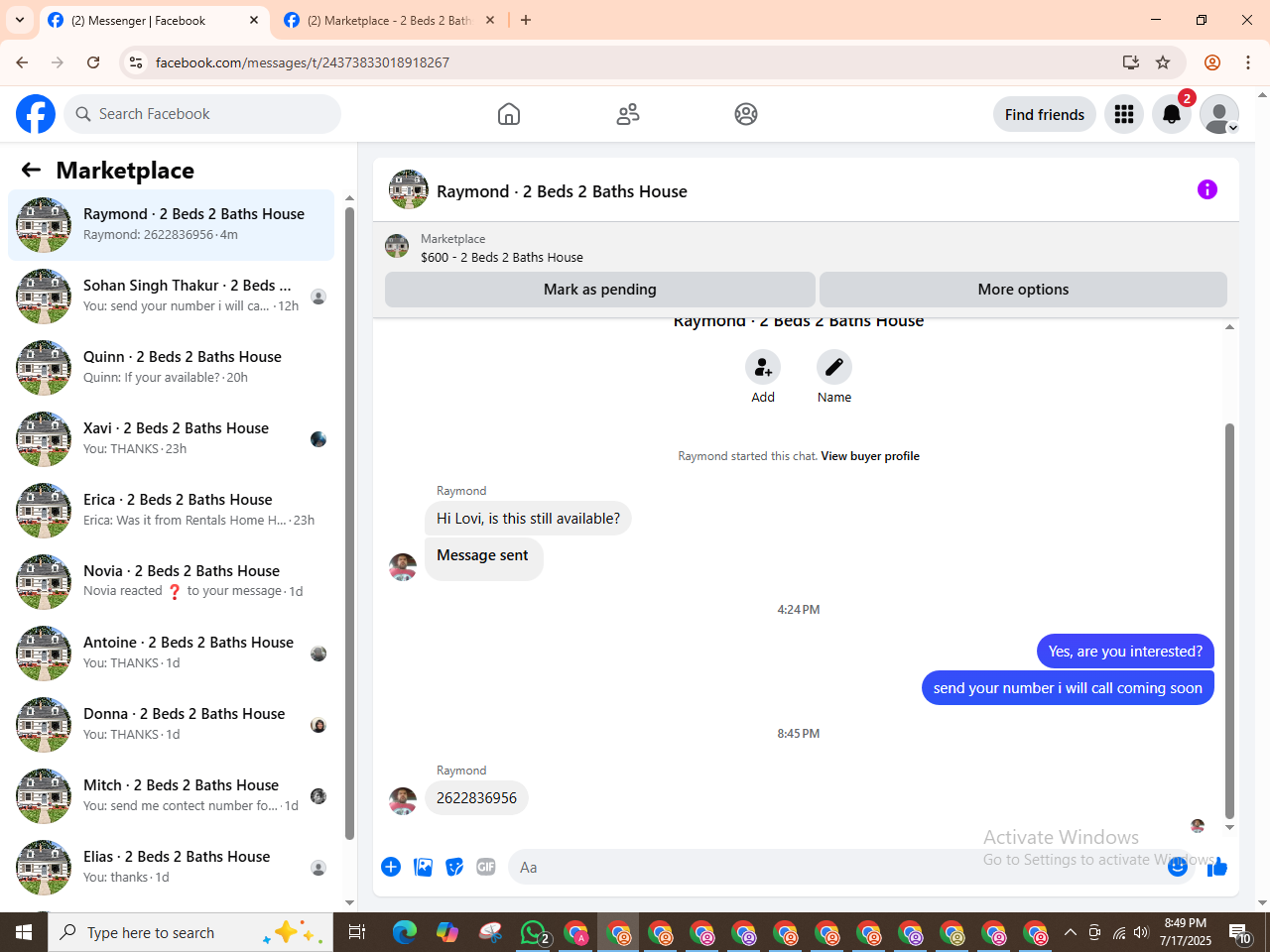Mark the listing as pending
The height and width of the screenshot is (952, 1270).
point(600,290)
